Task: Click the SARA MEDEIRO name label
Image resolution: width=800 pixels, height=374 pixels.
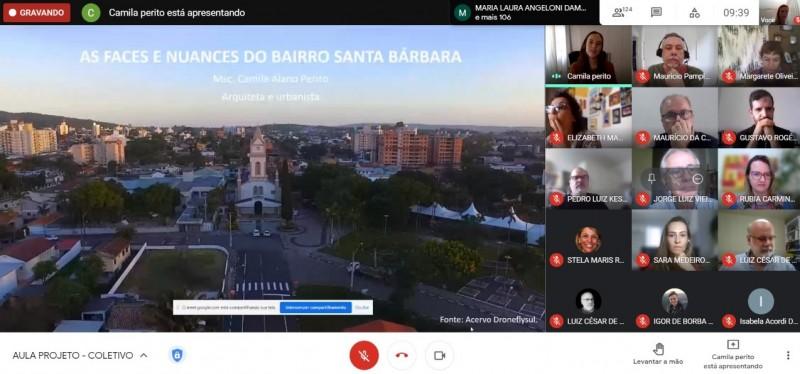Action: click(682, 261)
